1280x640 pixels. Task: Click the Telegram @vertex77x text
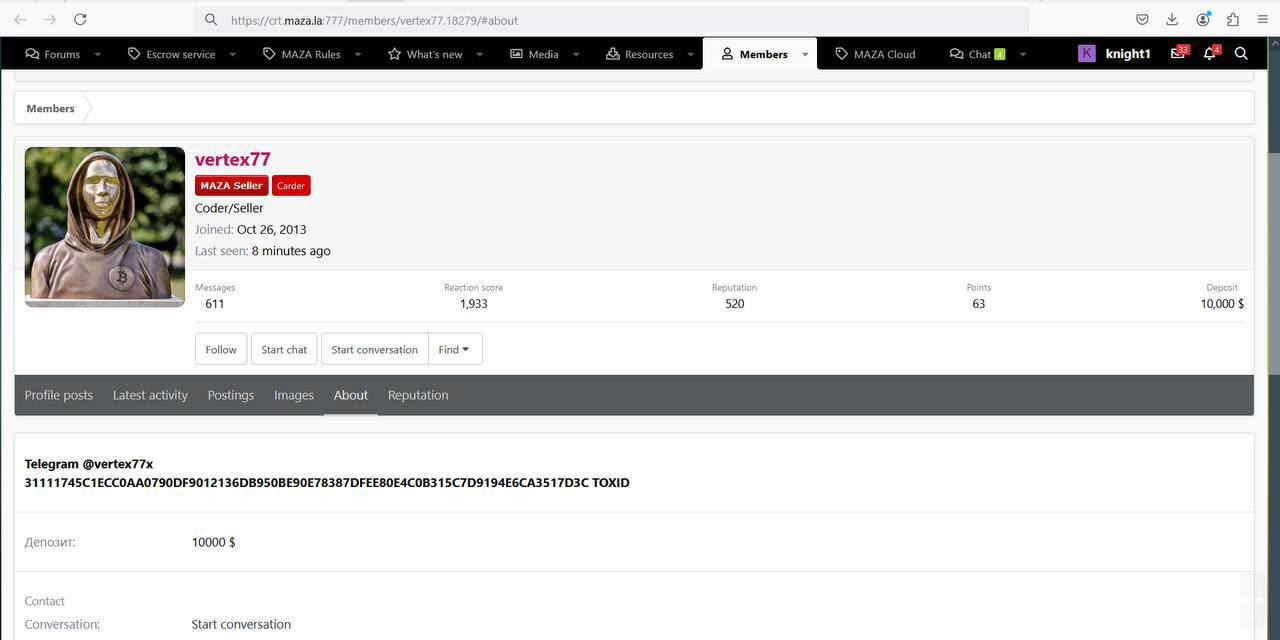89,464
